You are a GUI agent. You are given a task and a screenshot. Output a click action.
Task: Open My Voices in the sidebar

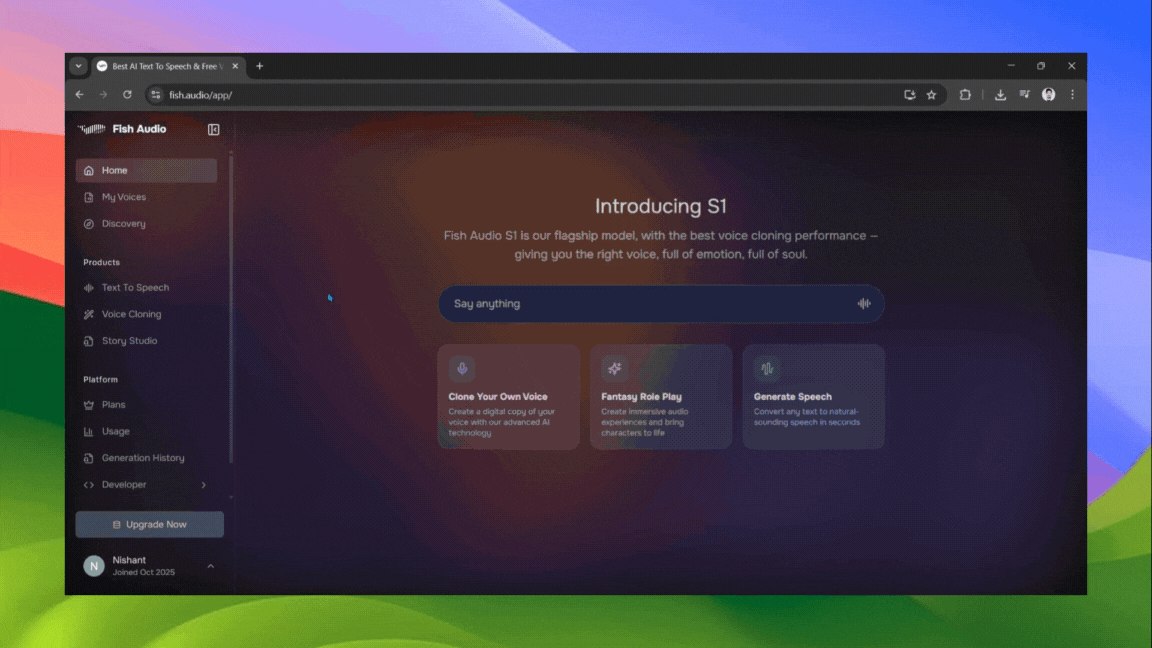(124, 197)
